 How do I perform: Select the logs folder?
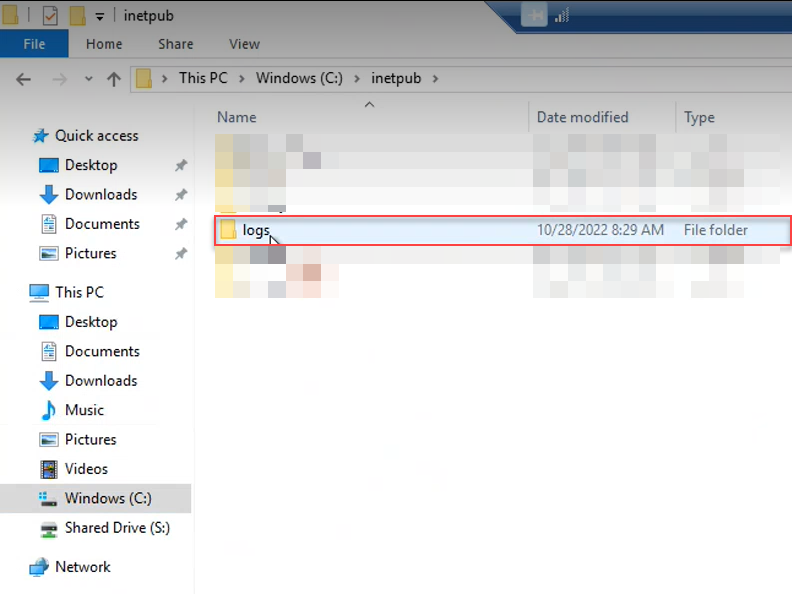coord(256,230)
